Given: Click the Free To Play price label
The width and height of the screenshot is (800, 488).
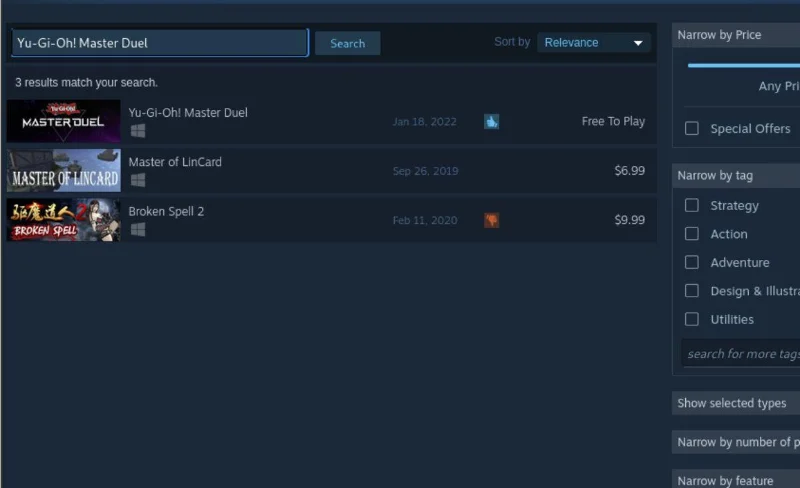Looking at the screenshot, I should pos(613,121).
